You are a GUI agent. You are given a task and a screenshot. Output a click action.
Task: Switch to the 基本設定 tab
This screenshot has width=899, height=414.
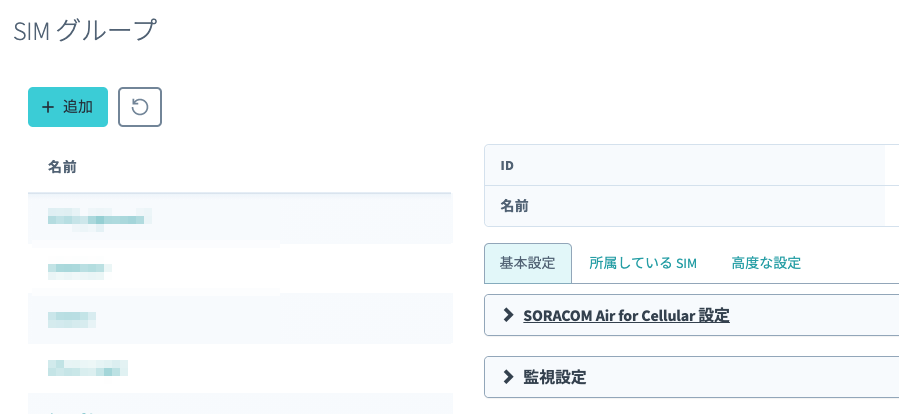point(528,263)
